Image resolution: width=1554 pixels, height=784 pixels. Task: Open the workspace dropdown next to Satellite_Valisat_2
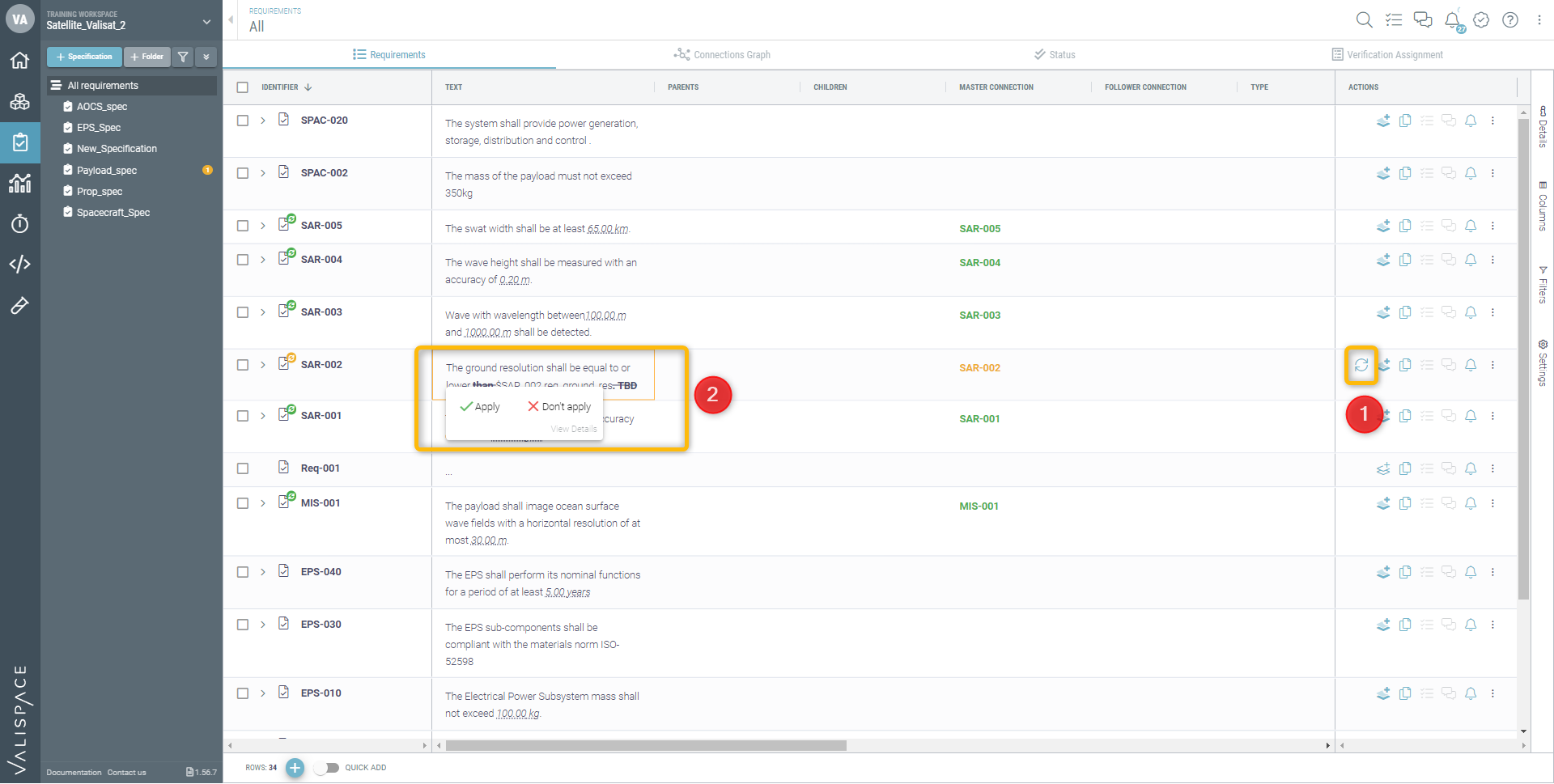(206, 22)
